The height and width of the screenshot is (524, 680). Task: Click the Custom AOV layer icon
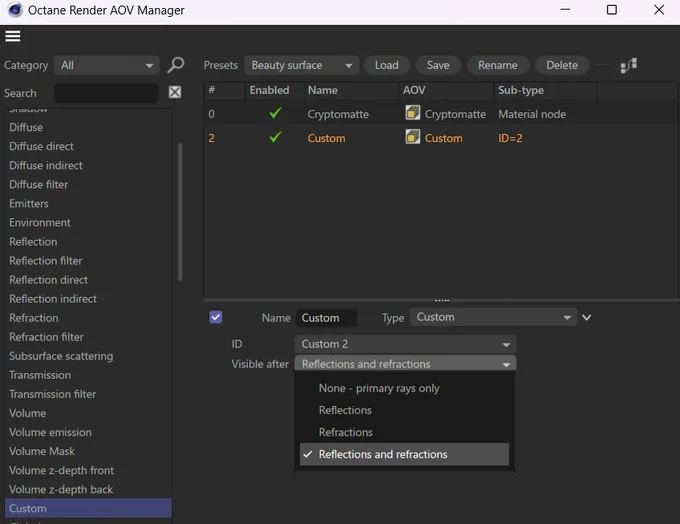tap(412, 137)
